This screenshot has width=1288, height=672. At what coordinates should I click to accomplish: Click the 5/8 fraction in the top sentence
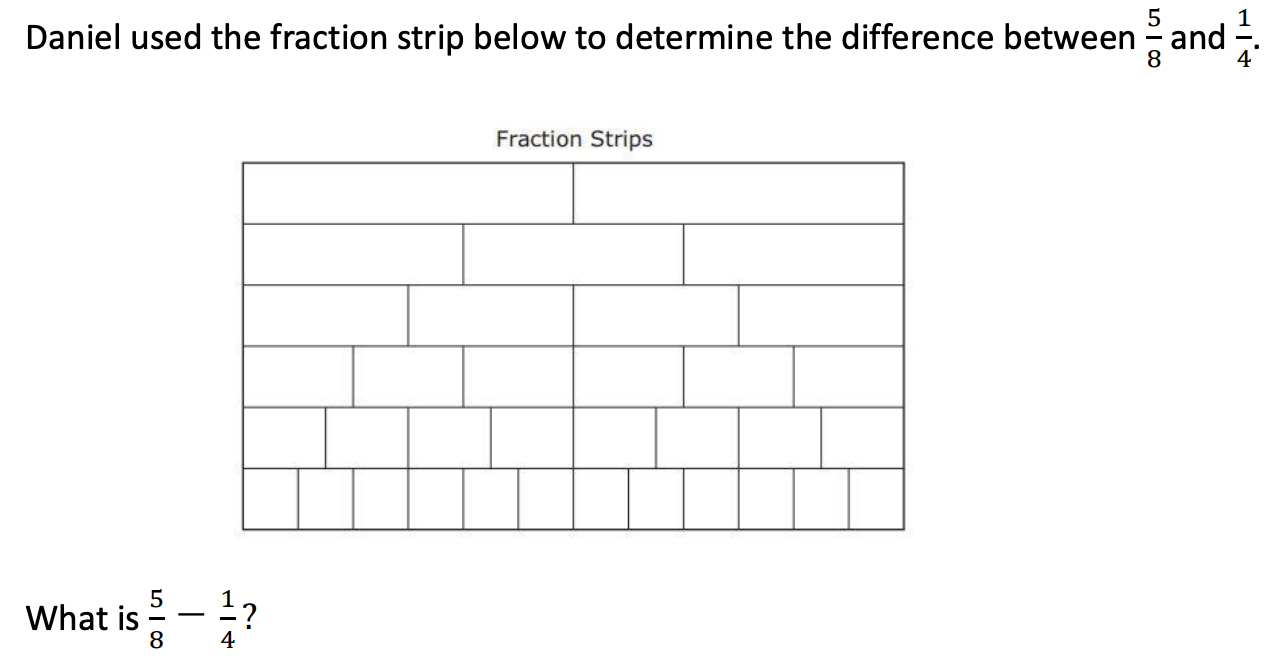pyautogui.click(x=1154, y=39)
